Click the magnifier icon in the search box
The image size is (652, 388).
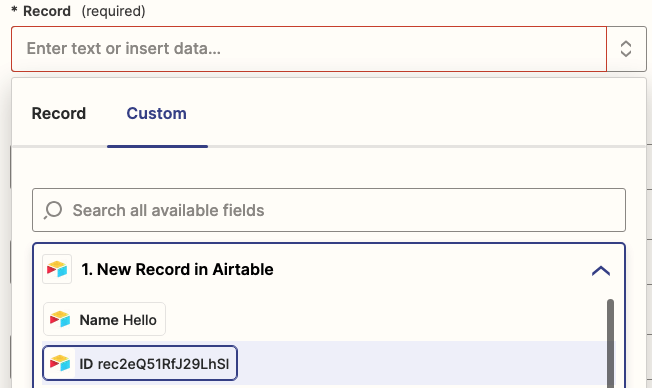53,210
